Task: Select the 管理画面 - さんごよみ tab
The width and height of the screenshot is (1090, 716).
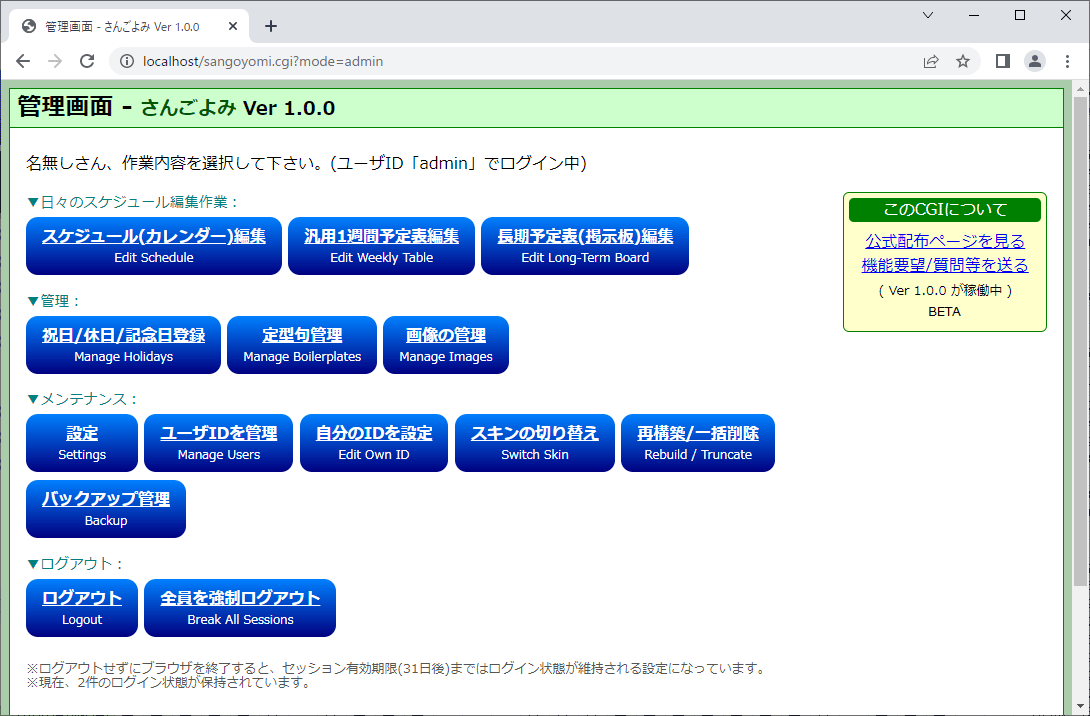Action: click(129, 26)
